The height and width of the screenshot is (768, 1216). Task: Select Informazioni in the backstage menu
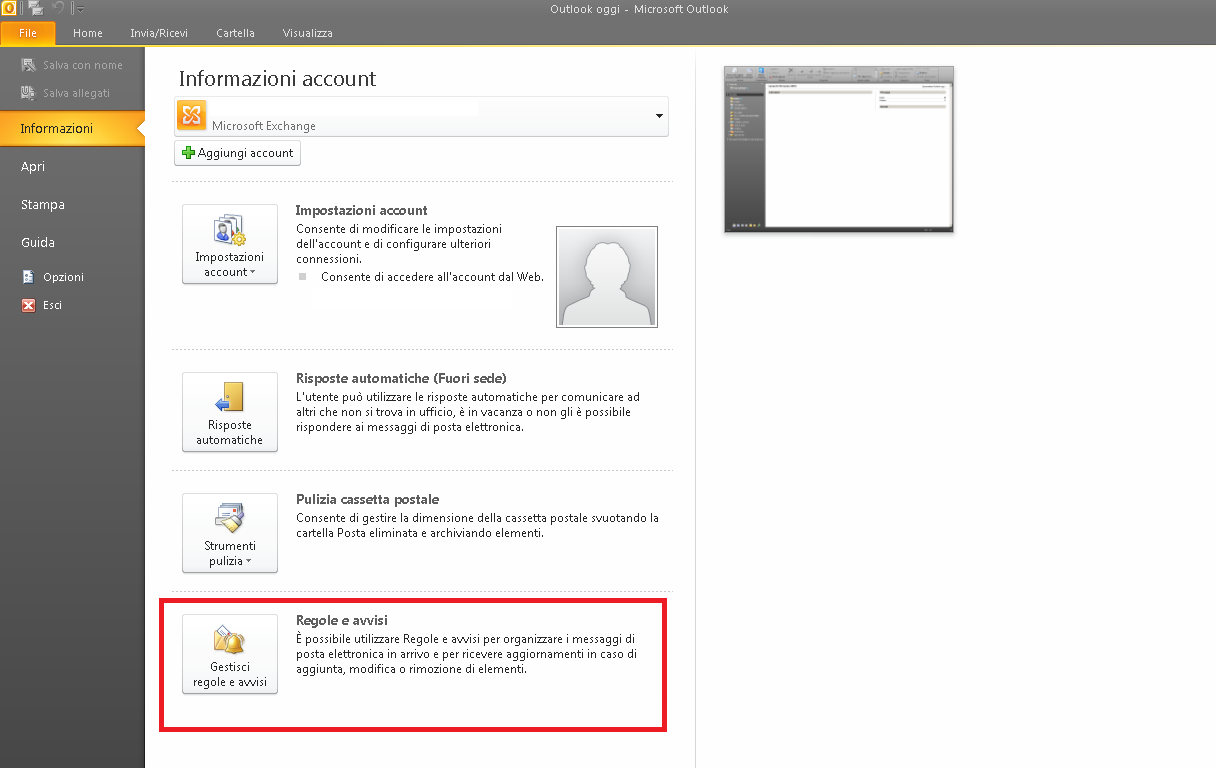click(72, 129)
